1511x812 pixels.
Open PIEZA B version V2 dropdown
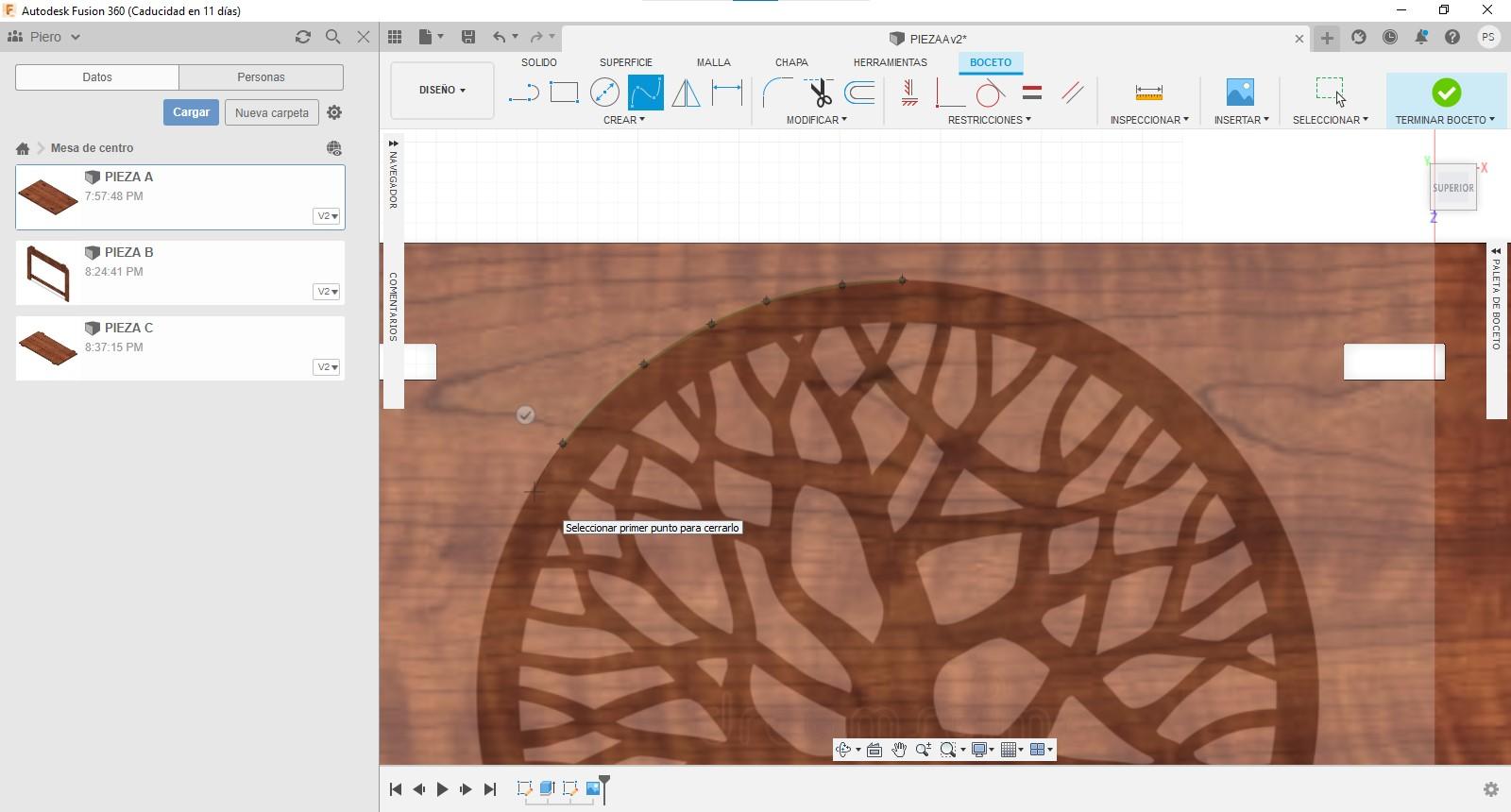tap(327, 292)
